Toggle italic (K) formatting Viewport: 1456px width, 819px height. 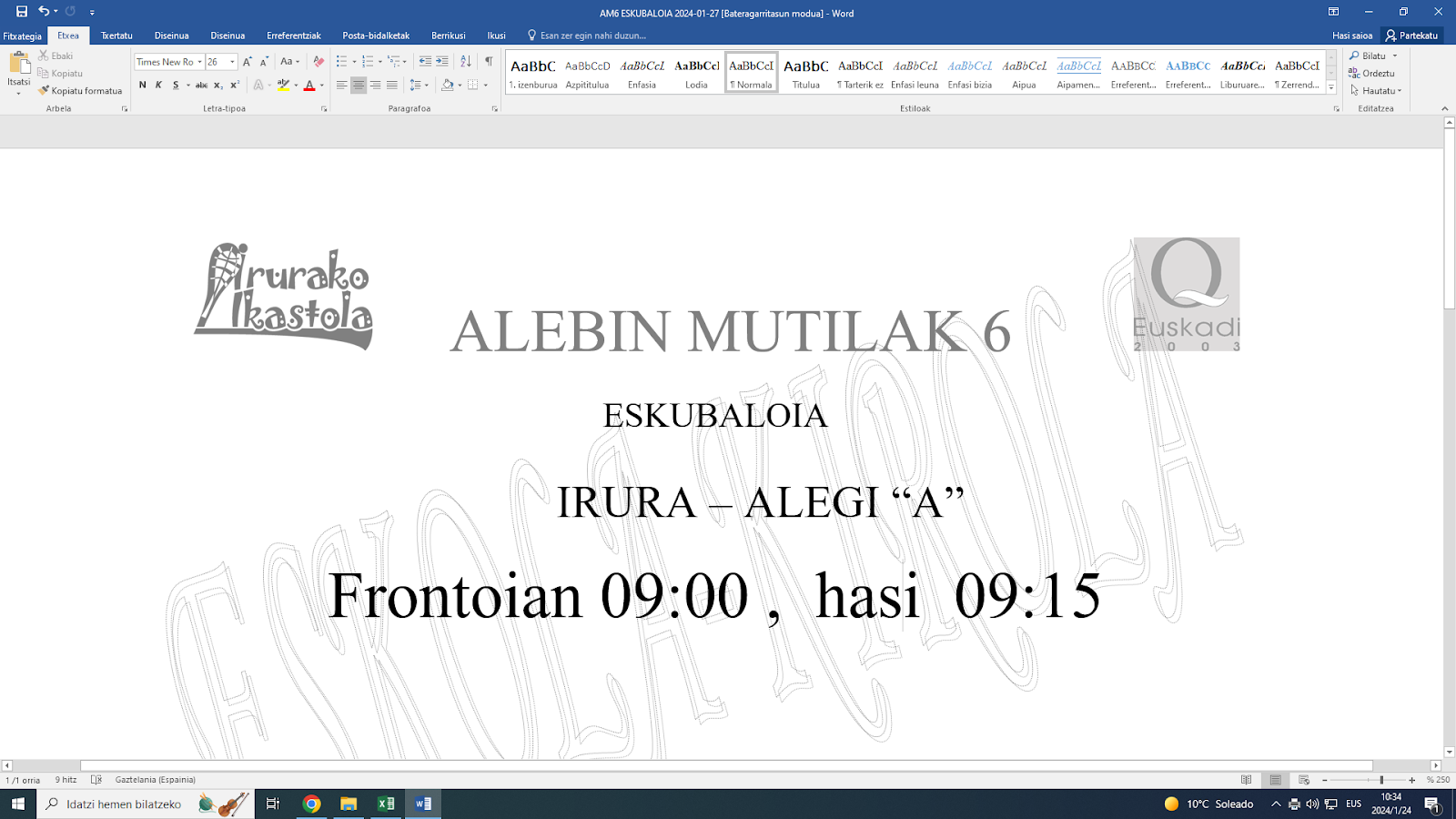158,86
